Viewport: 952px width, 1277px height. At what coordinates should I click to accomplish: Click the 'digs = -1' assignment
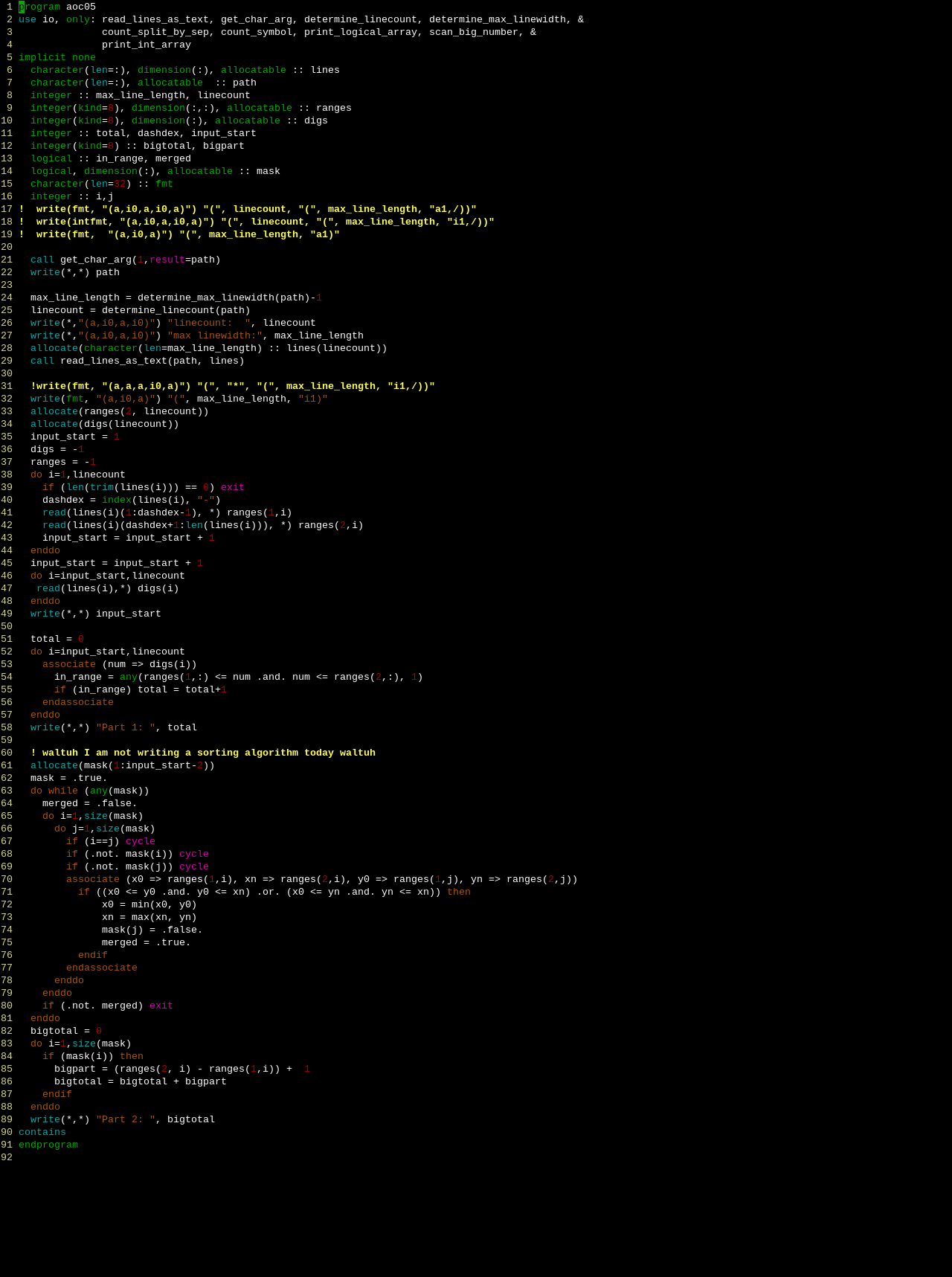(57, 449)
